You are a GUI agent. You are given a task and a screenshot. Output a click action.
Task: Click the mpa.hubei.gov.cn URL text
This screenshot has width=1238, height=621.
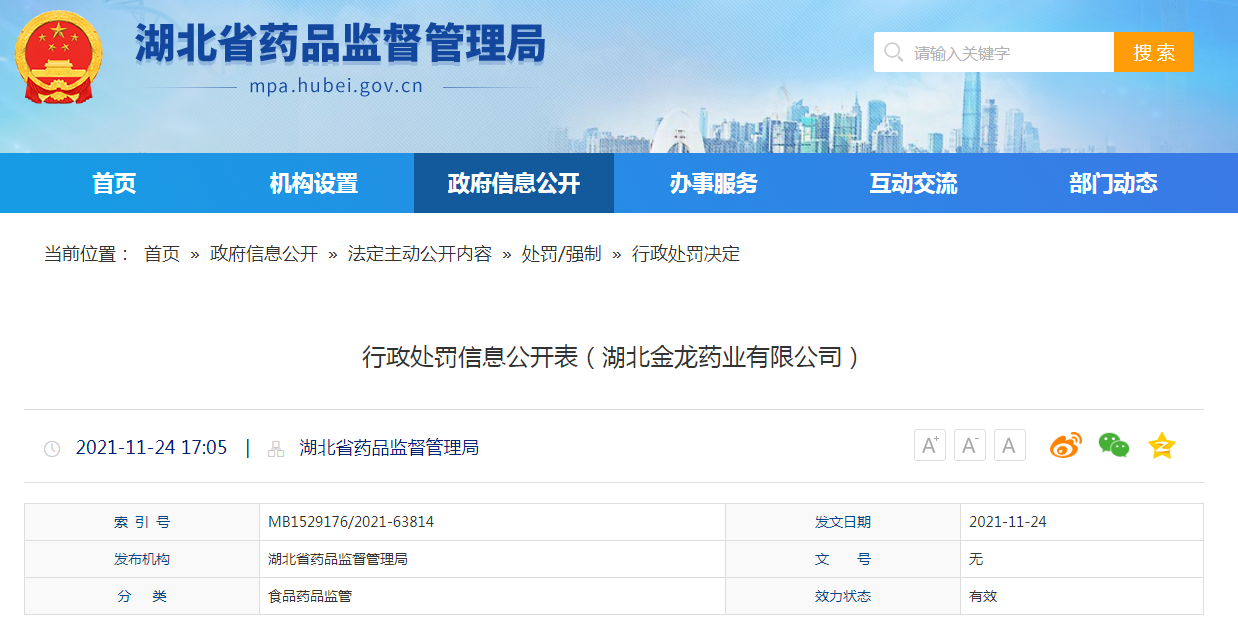pyautogui.click(x=336, y=86)
